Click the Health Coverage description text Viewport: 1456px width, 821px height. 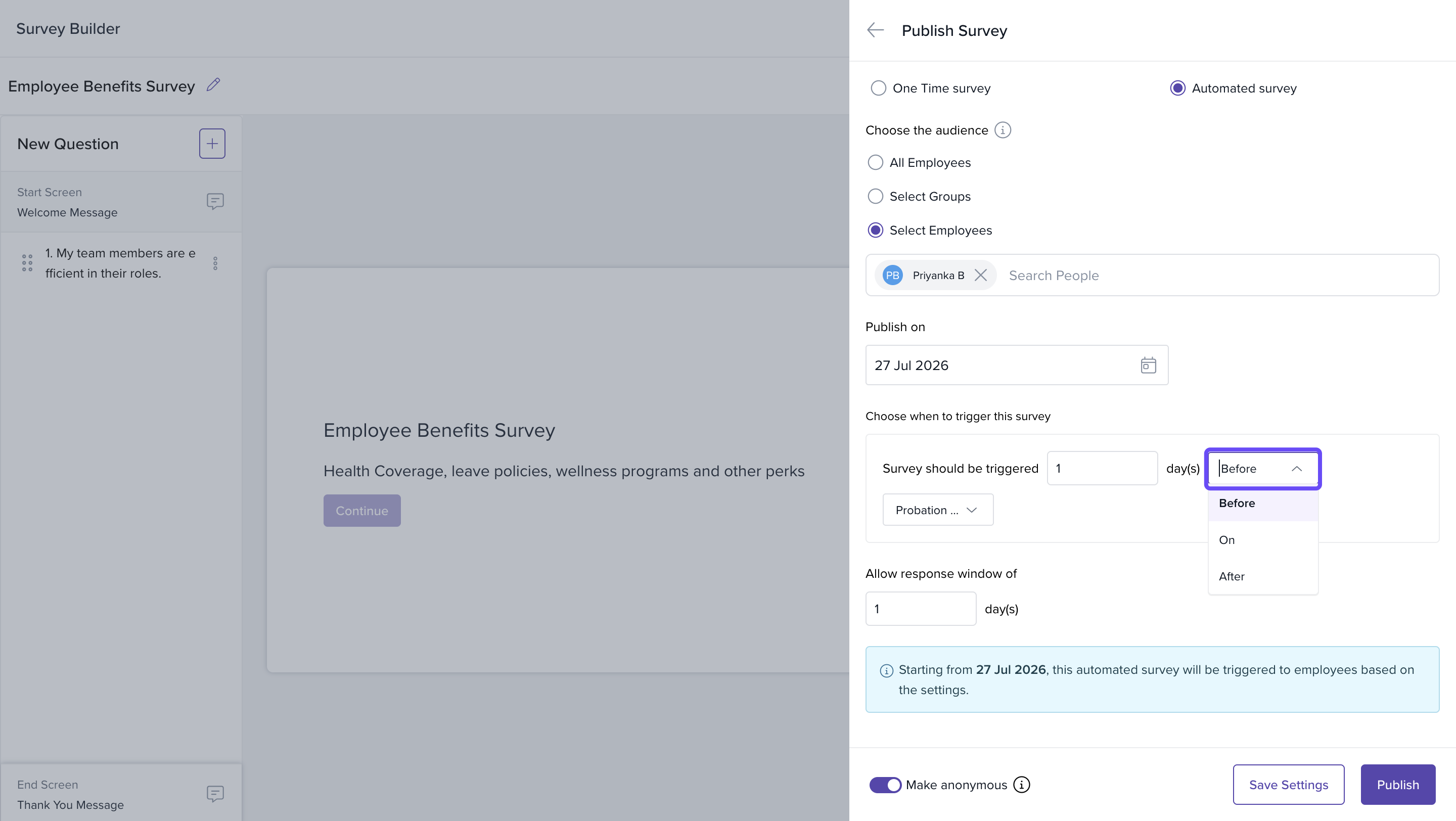coord(564,471)
